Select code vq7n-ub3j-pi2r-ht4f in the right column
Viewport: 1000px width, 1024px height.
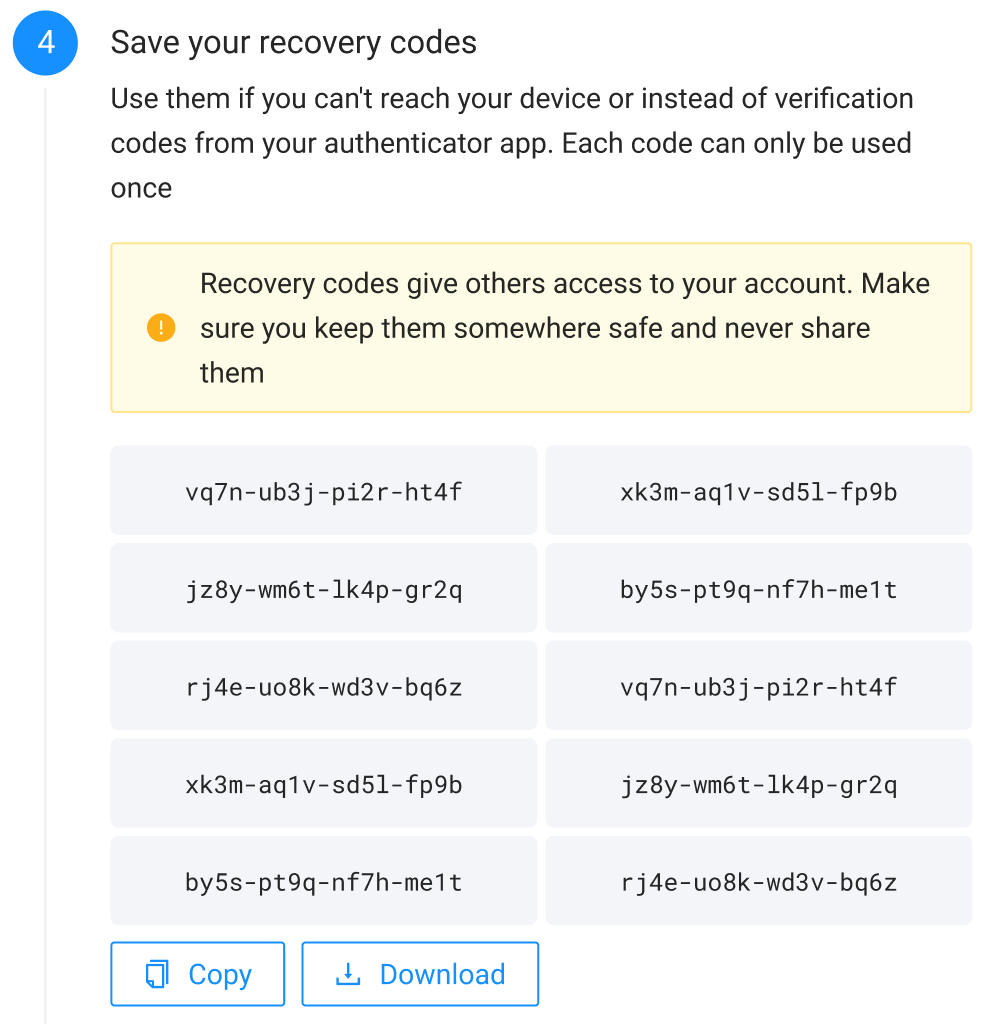coord(758,686)
